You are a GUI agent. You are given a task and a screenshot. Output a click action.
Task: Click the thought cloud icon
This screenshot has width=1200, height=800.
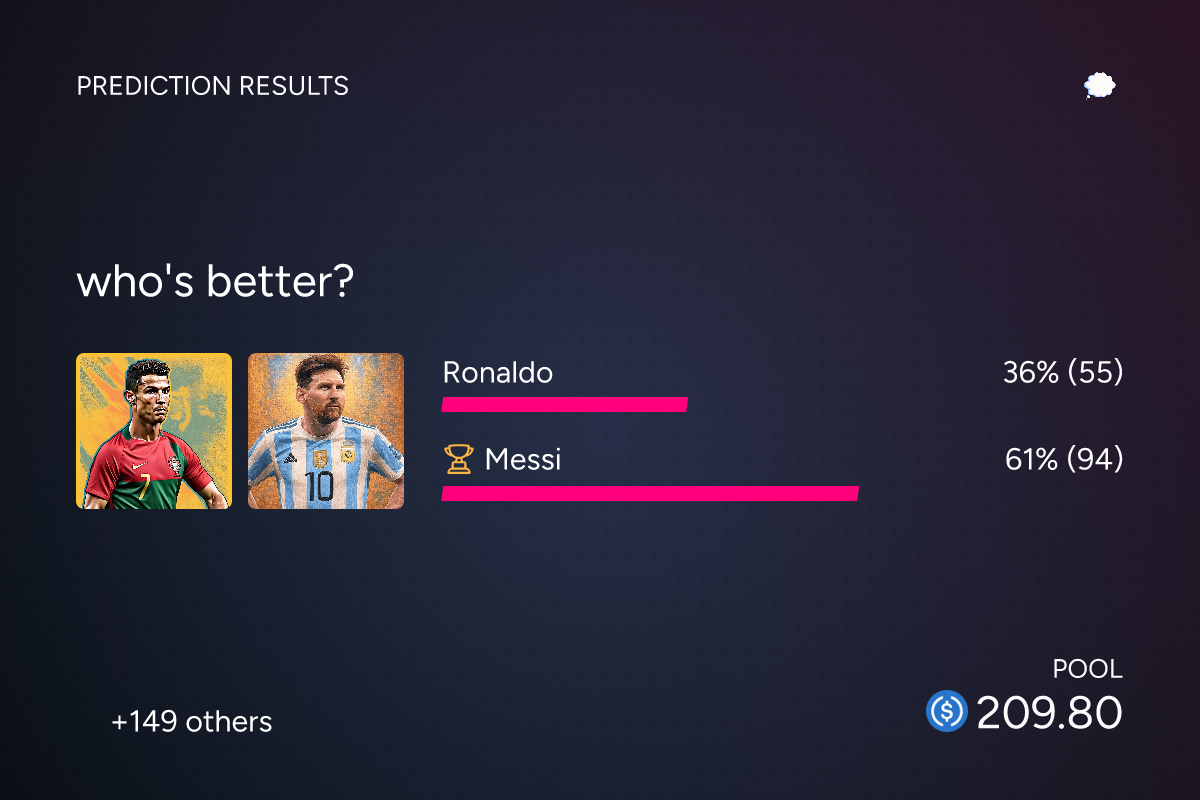coord(1100,86)
